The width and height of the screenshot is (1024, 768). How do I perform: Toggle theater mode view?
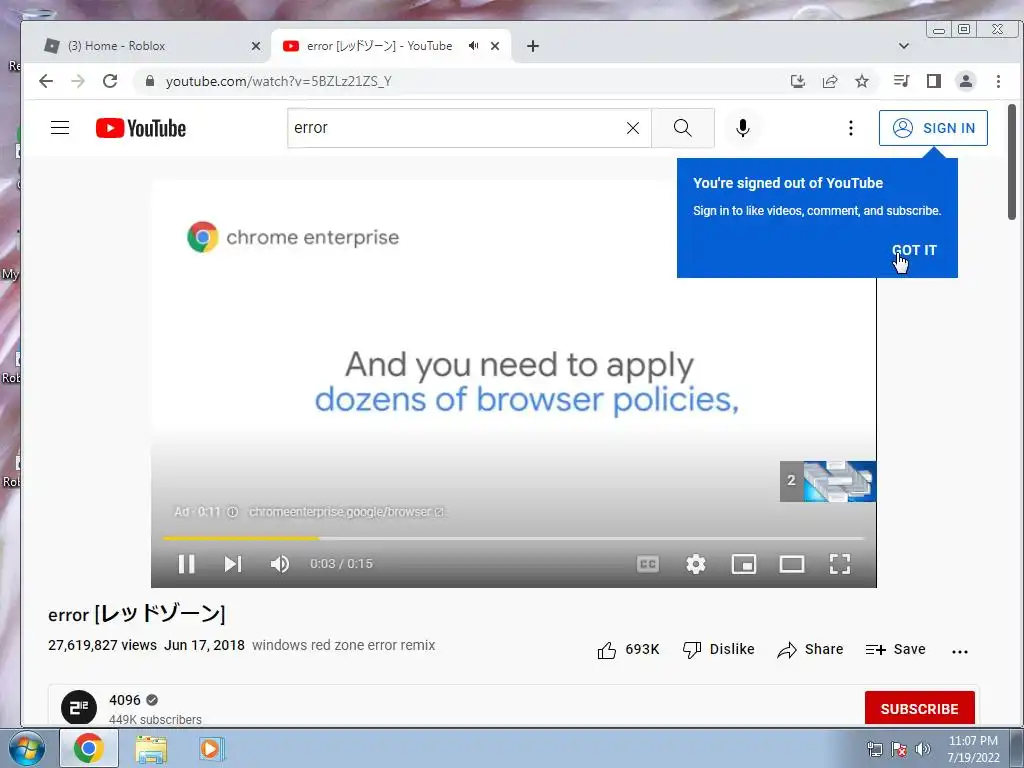click(792, 564)
